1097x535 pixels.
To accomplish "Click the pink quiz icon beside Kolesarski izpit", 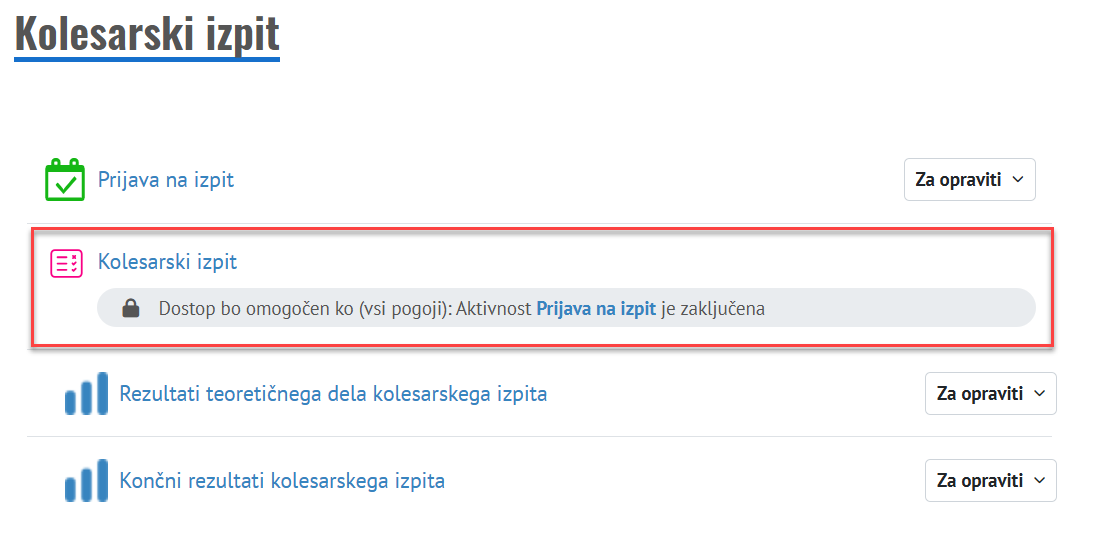I will click(66, 263).
